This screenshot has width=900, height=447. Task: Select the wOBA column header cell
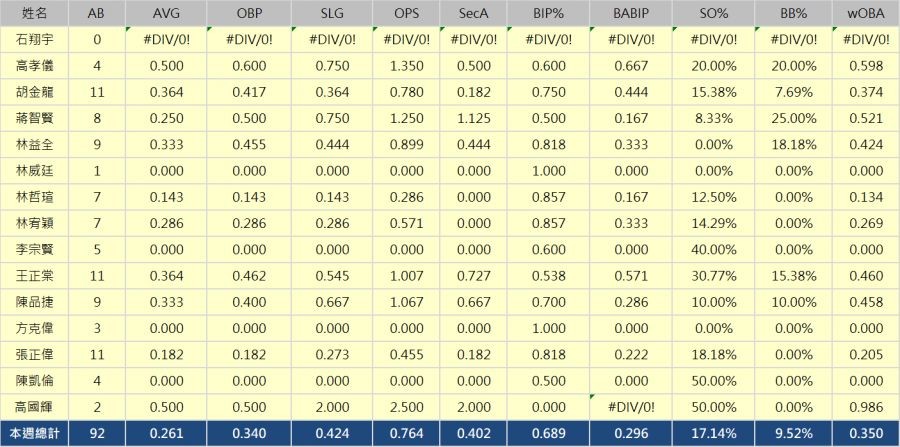coord(866,14)
